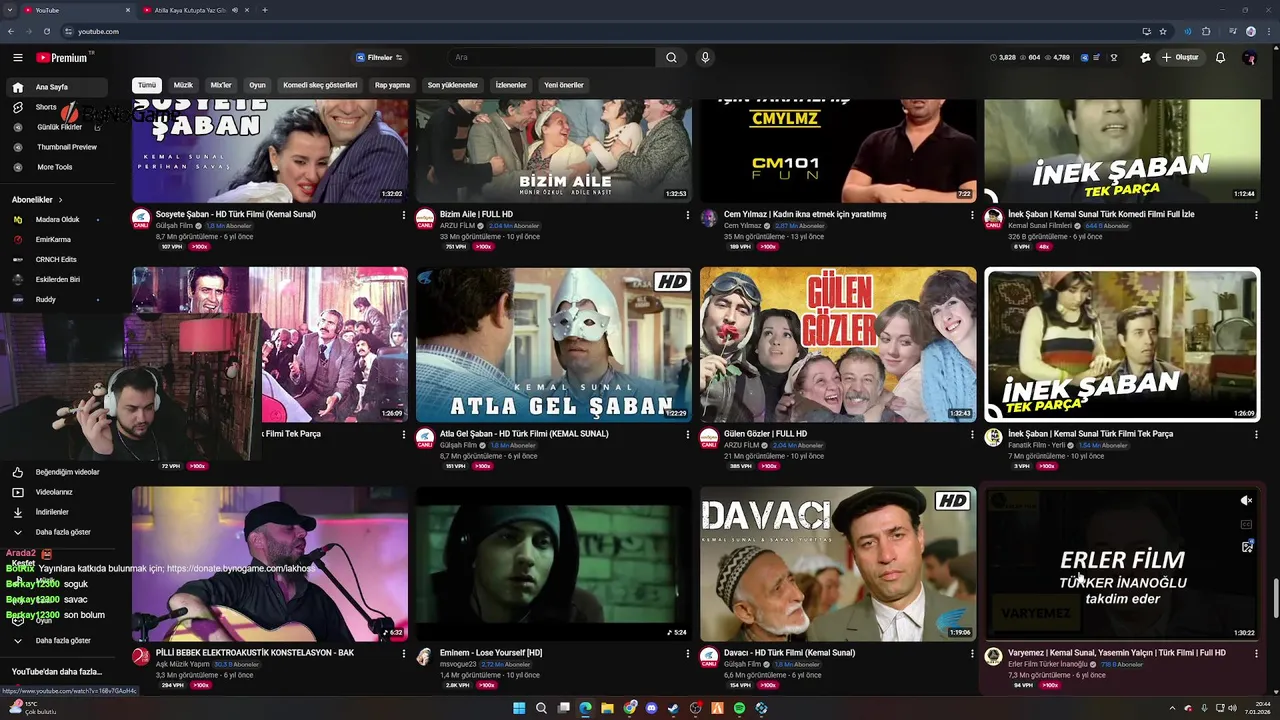1280x720 pixels.
Task: Open Steam from the taskbar
Action: [x=673, y=708]
